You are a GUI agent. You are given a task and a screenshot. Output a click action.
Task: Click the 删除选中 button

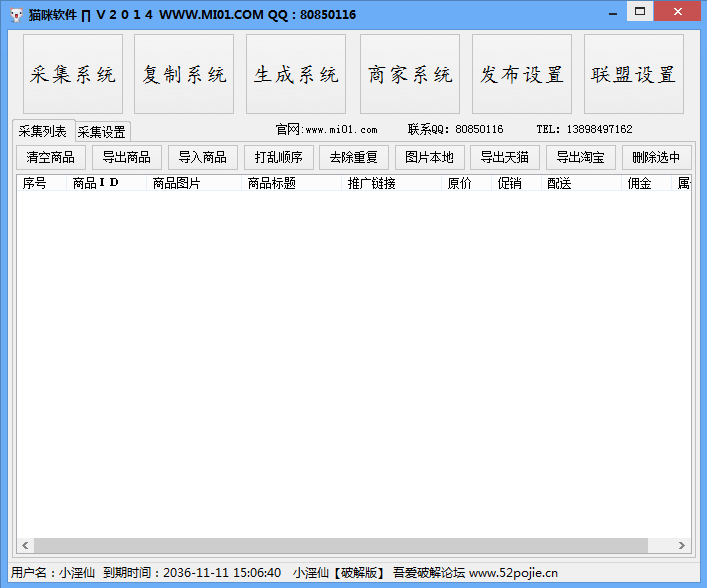[656, 157]
